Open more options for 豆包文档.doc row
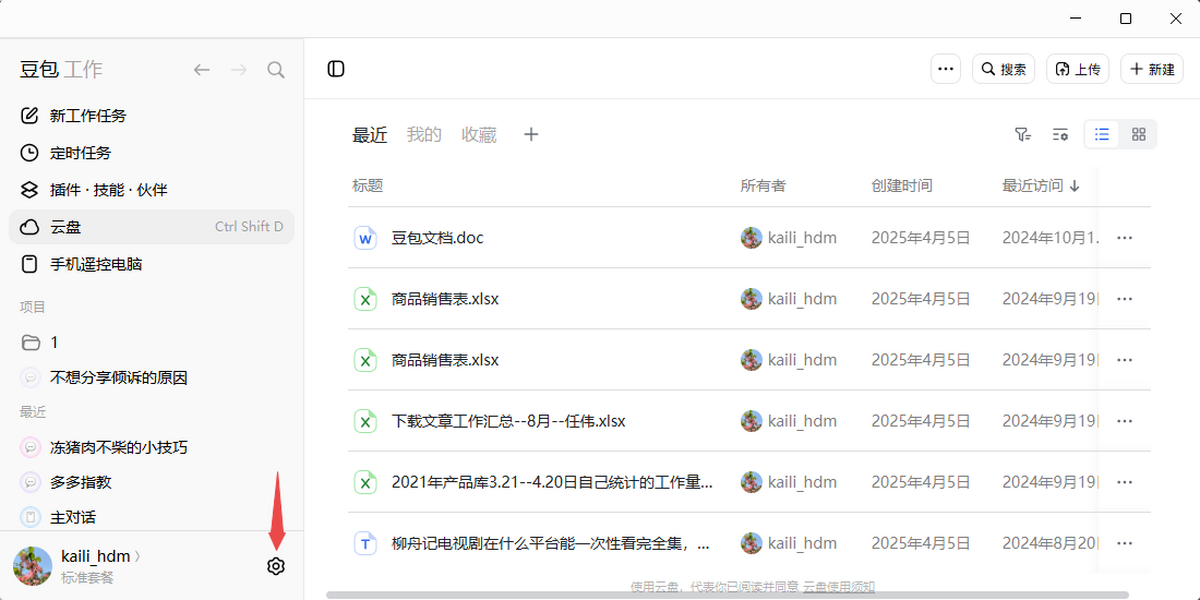This screenshot has width=1200, height=600. pyautogui.click(x=1124, y=238)
